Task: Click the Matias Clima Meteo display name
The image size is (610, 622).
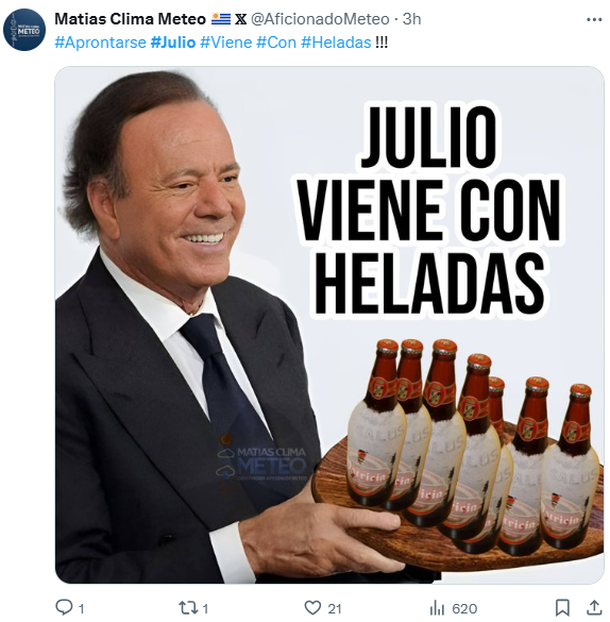Action: (130, 19)
